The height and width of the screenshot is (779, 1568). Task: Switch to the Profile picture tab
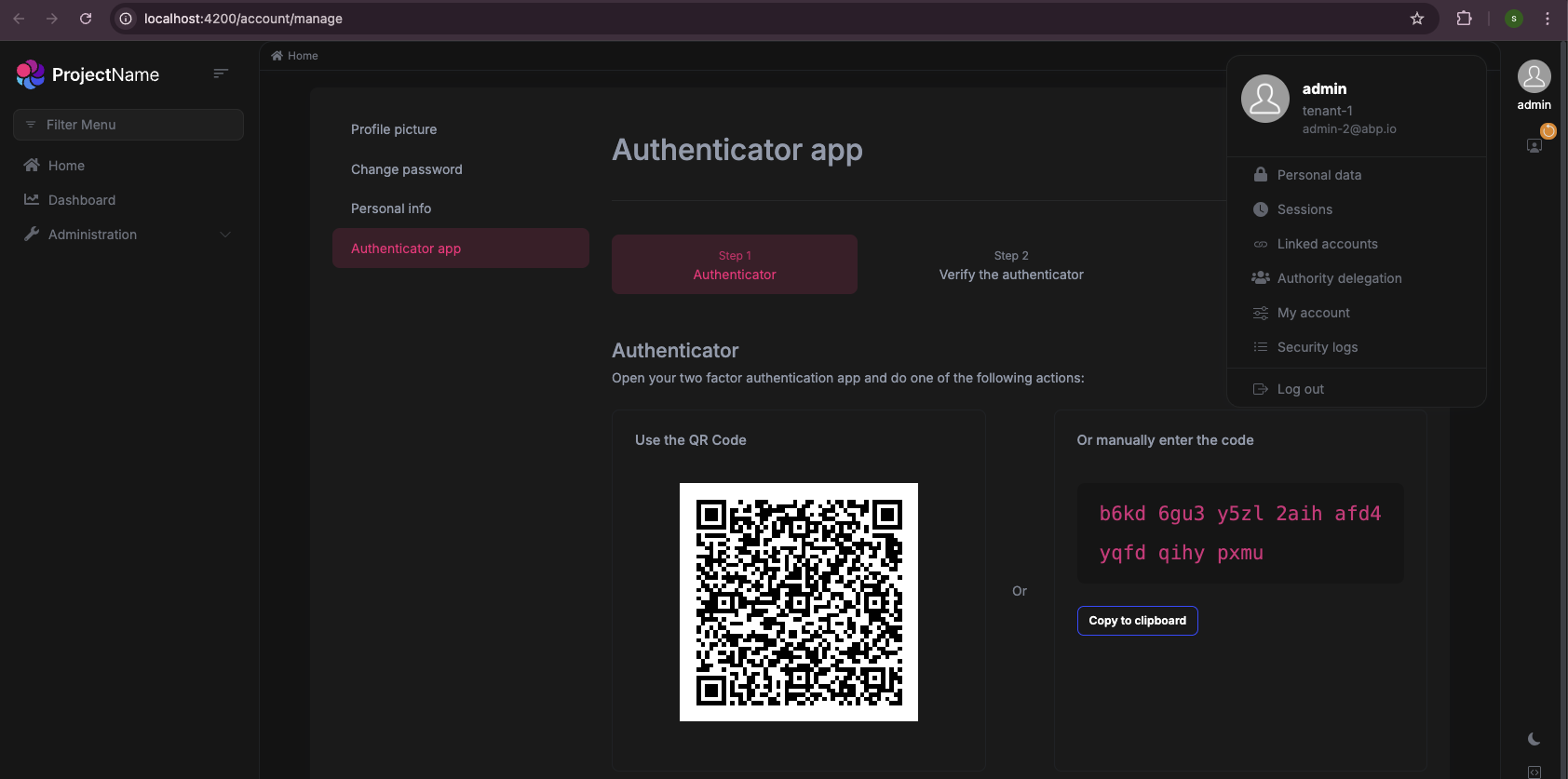coord(394,129)
